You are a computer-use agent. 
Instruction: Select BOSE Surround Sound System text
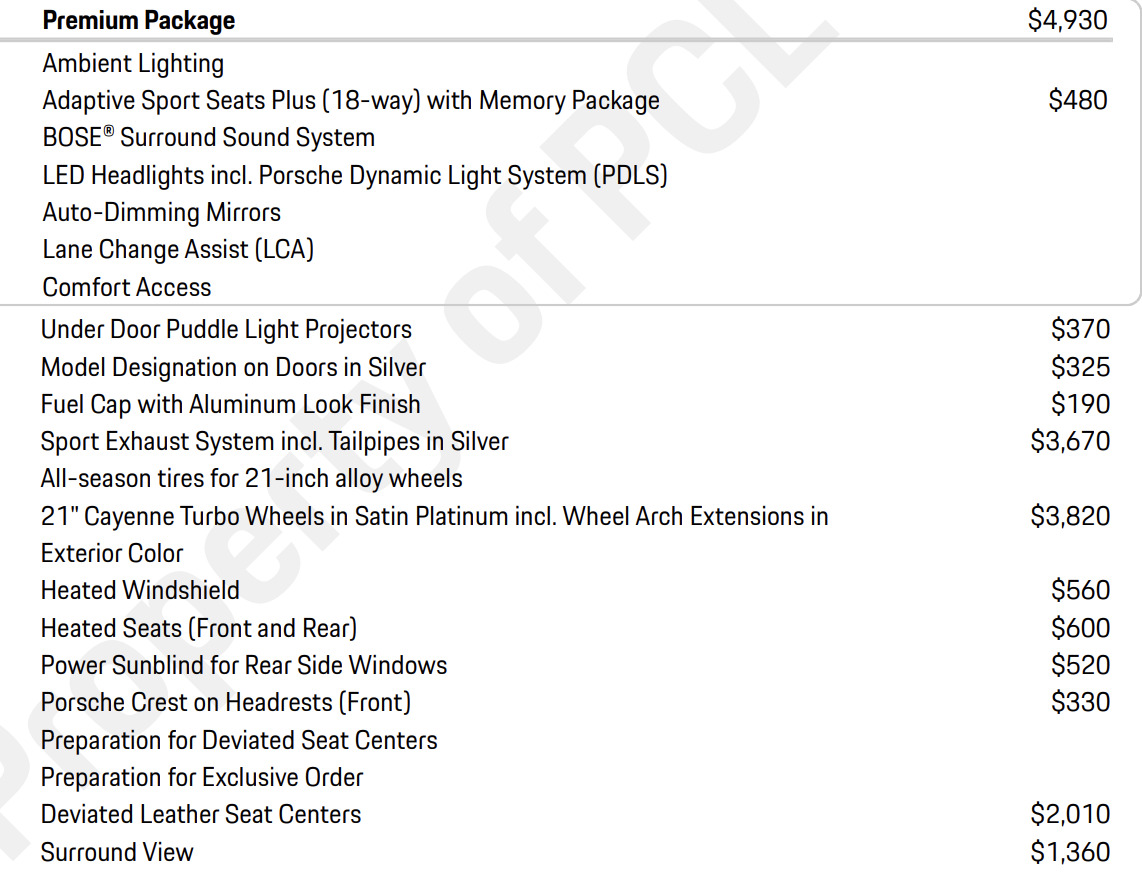208,138
